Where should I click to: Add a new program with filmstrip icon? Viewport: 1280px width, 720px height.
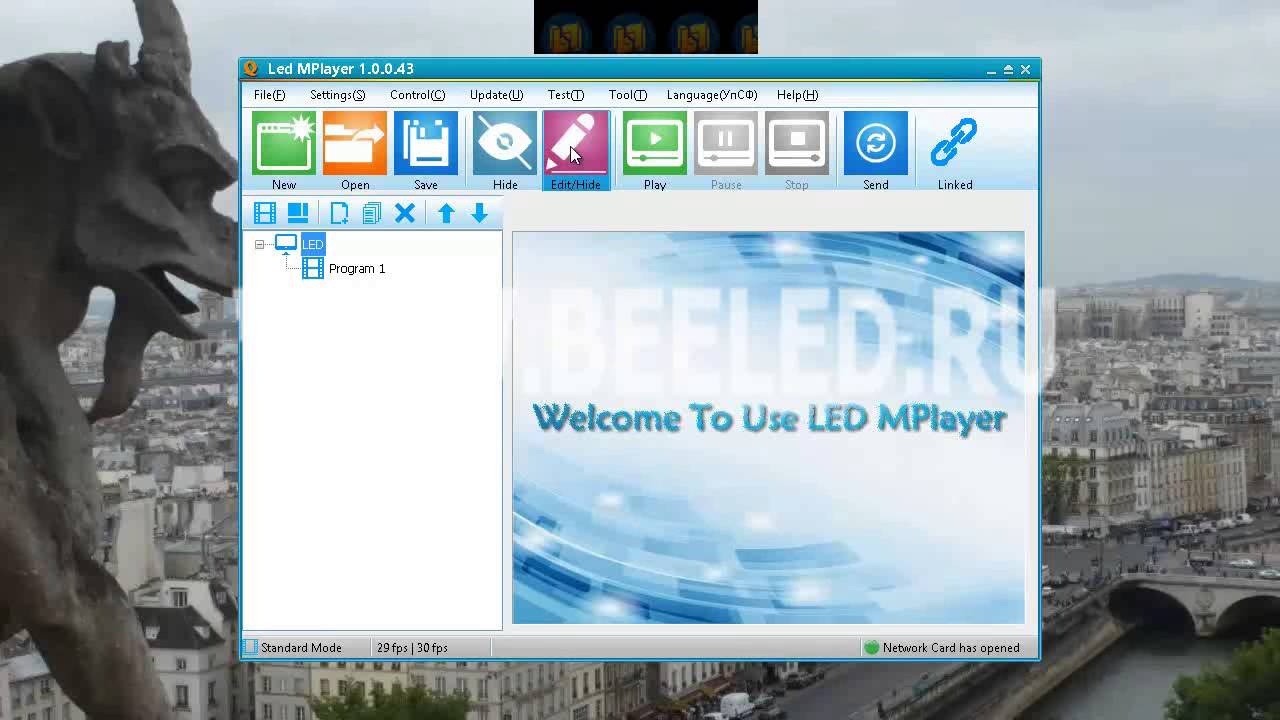265,213
